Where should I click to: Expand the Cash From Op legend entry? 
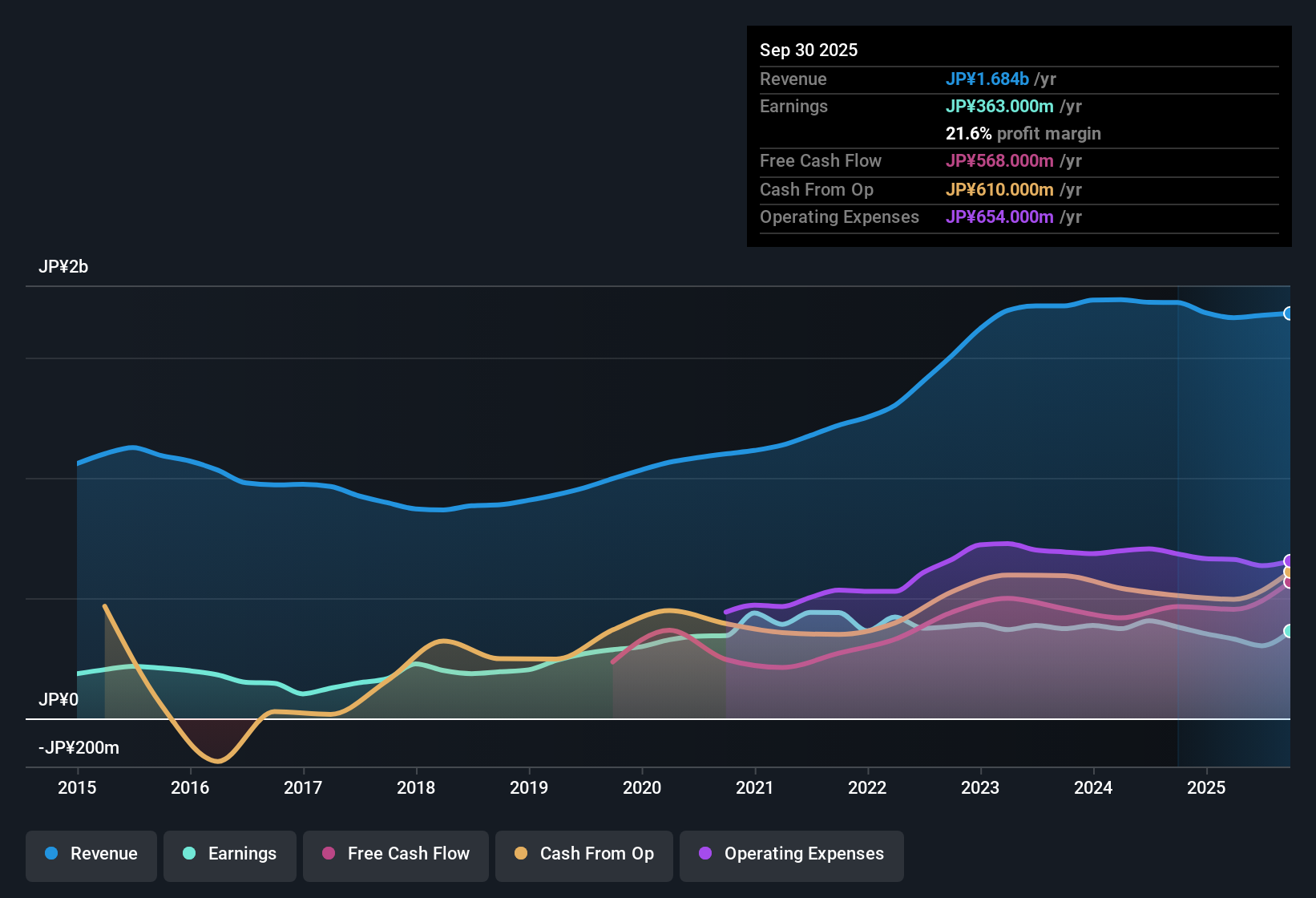(x=583, y=854)
